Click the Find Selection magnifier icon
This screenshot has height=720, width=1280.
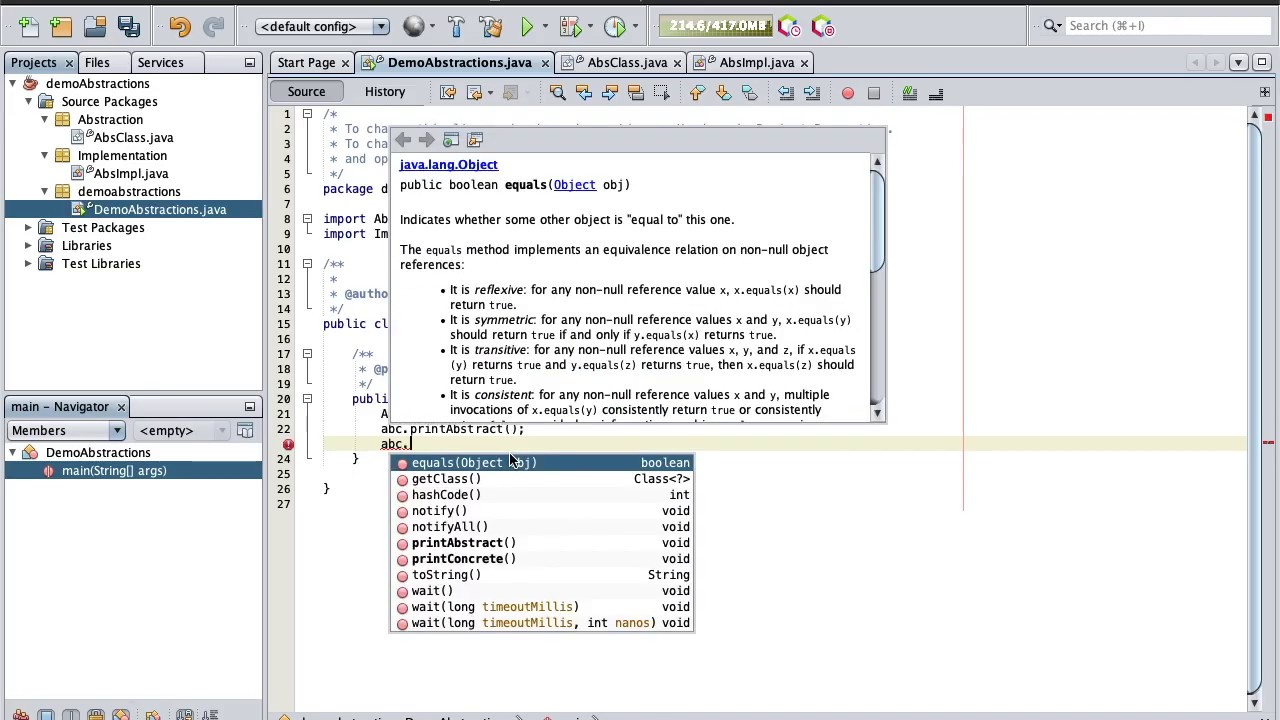[558, 93]
